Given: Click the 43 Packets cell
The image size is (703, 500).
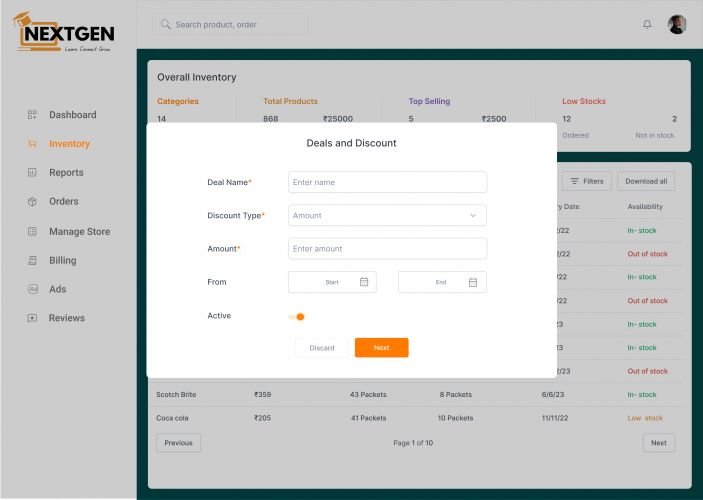Looking at the screenshot, I should coord(368,395).
